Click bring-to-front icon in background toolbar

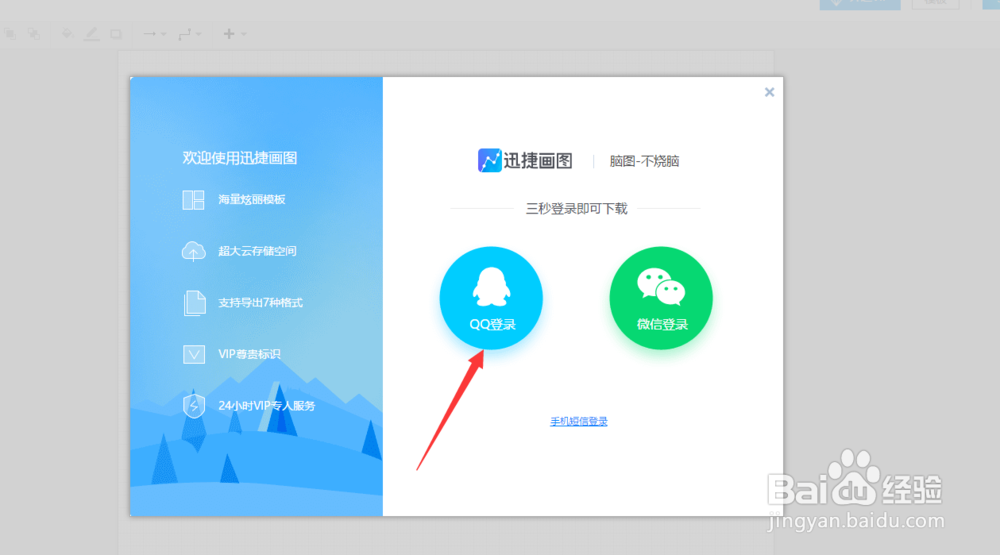[x=10, y=34]
